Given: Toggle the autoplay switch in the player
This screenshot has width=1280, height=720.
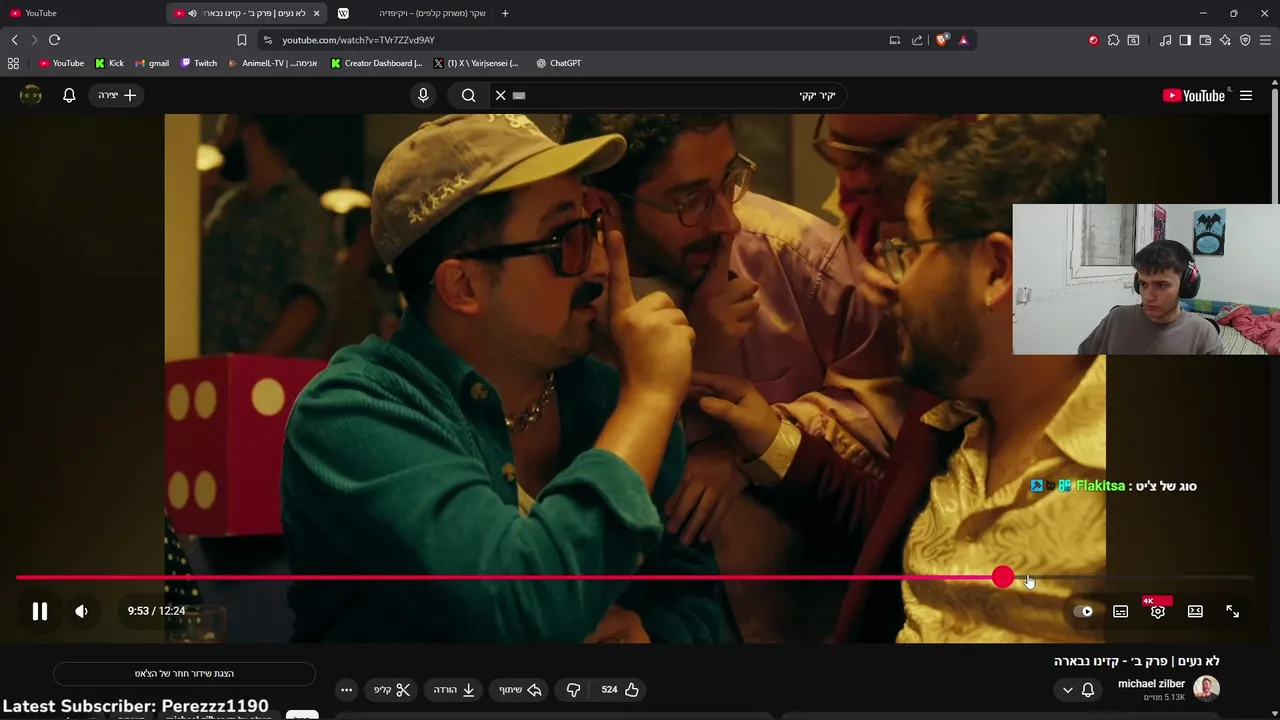Looking at the screenshot, I should click(x=1084, y=611).
